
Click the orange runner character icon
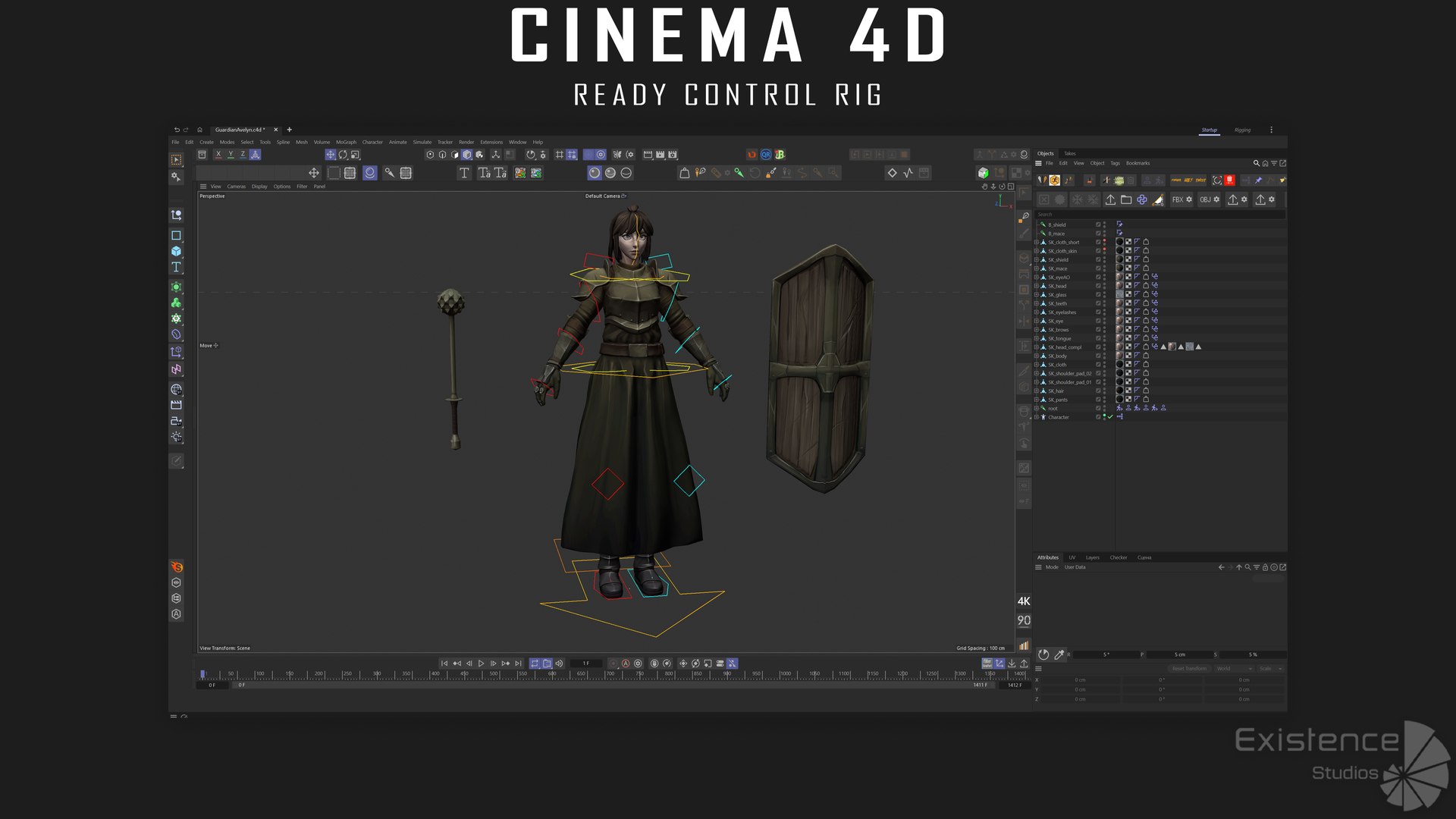tap(1054, 180)
